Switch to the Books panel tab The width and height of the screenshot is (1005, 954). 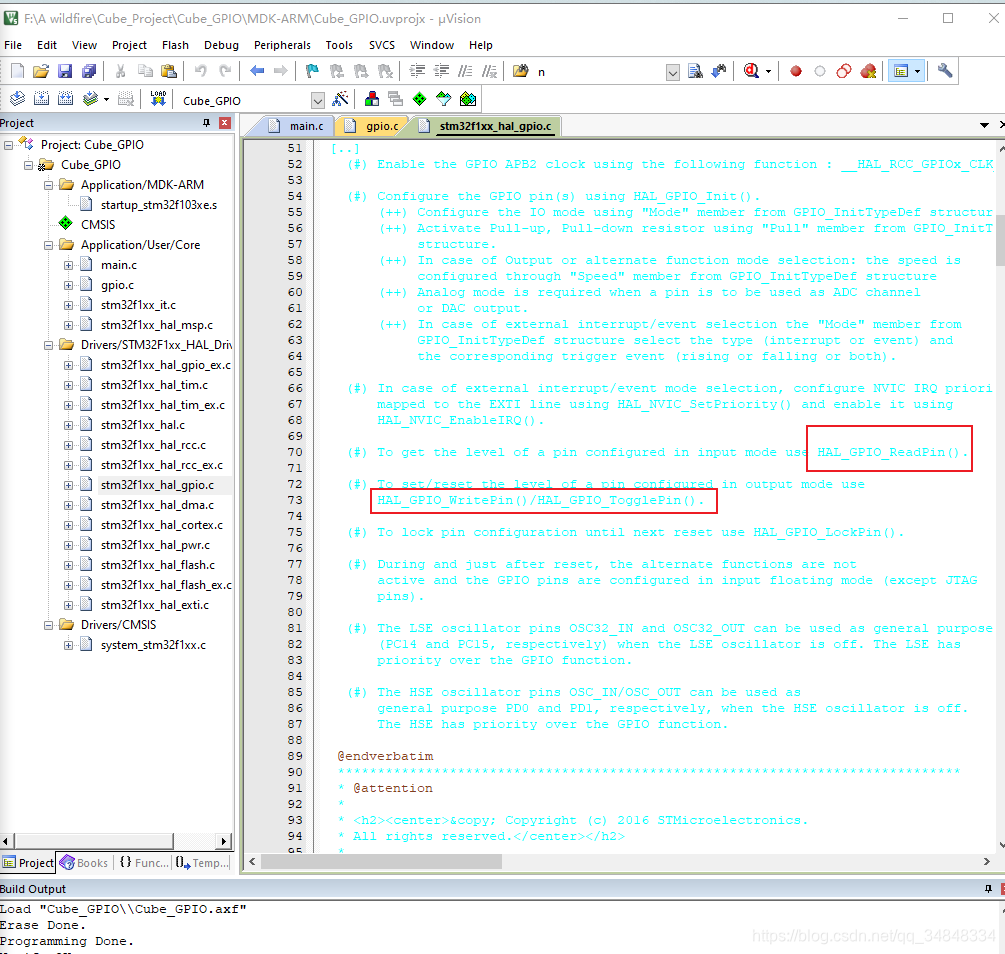(85, 862)
